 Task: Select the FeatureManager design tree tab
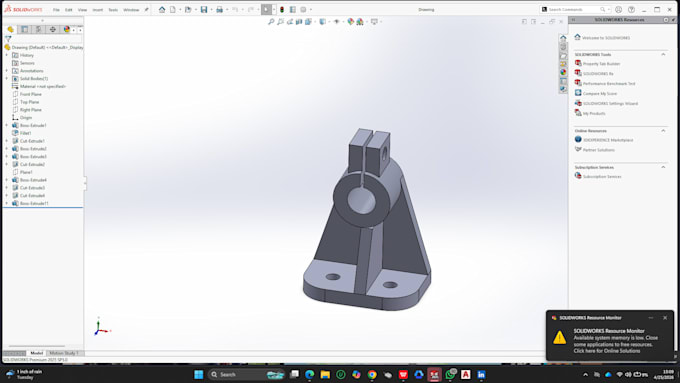pyautogui.click(x=10, y=29)
